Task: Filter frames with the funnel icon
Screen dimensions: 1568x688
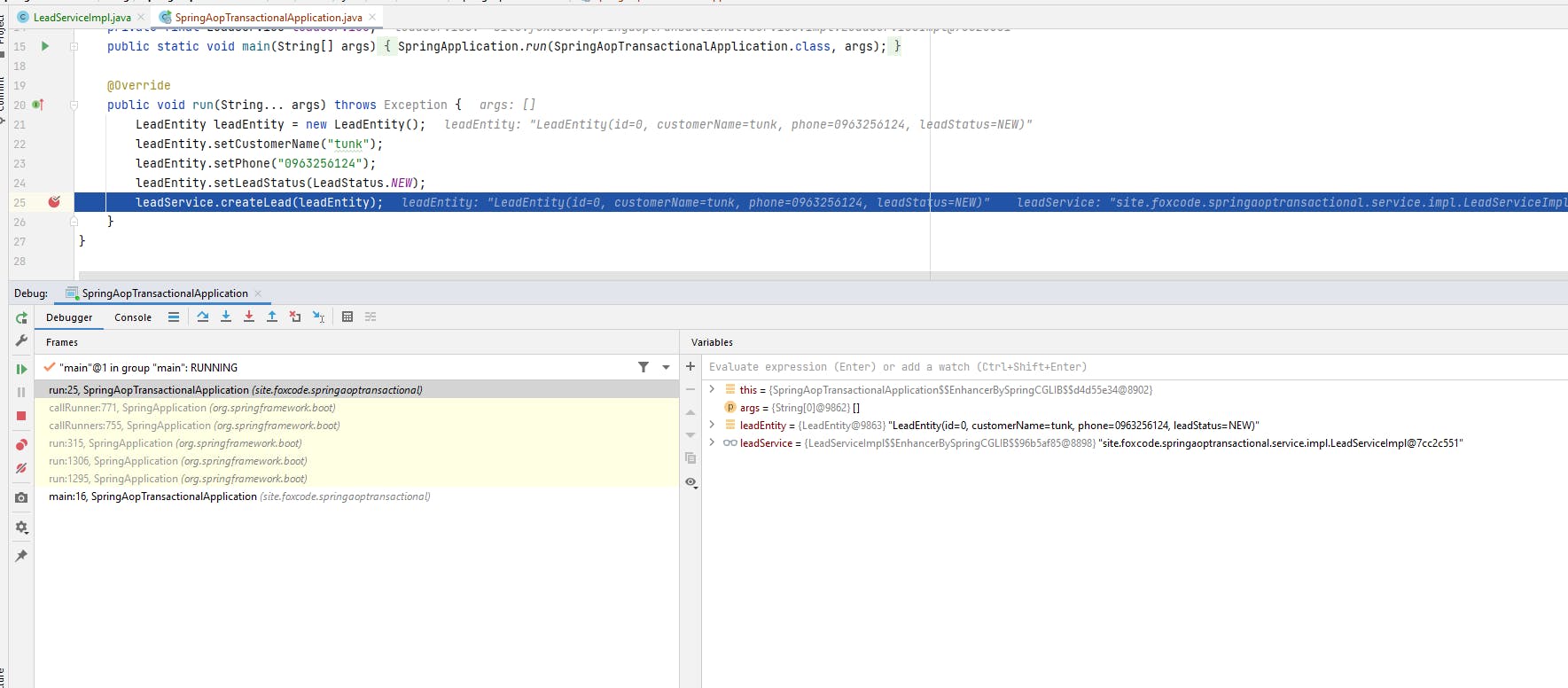Action: coord(644,367)
